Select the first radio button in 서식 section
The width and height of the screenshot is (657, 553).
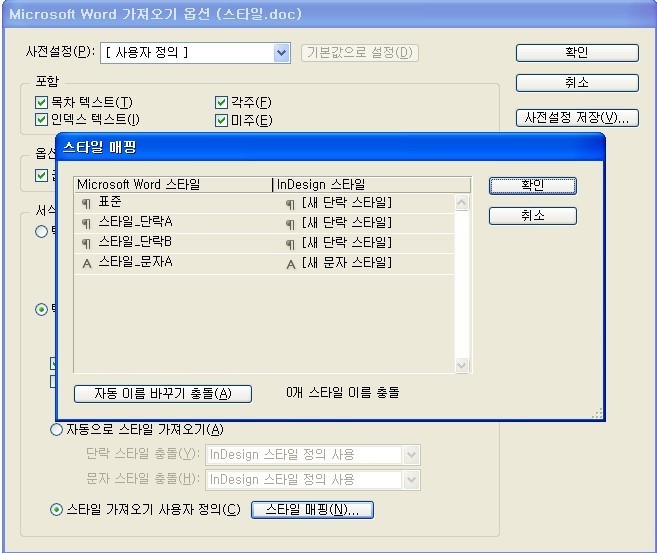(41, 231)
